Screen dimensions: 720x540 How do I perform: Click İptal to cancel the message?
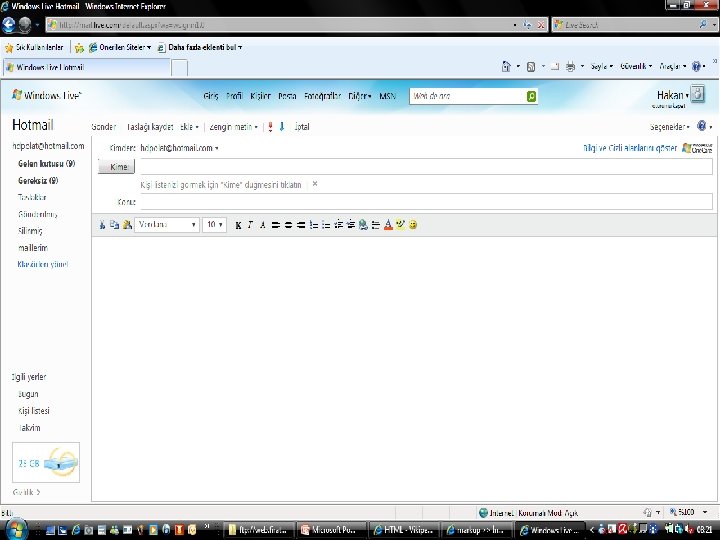[x=302, y=127]
